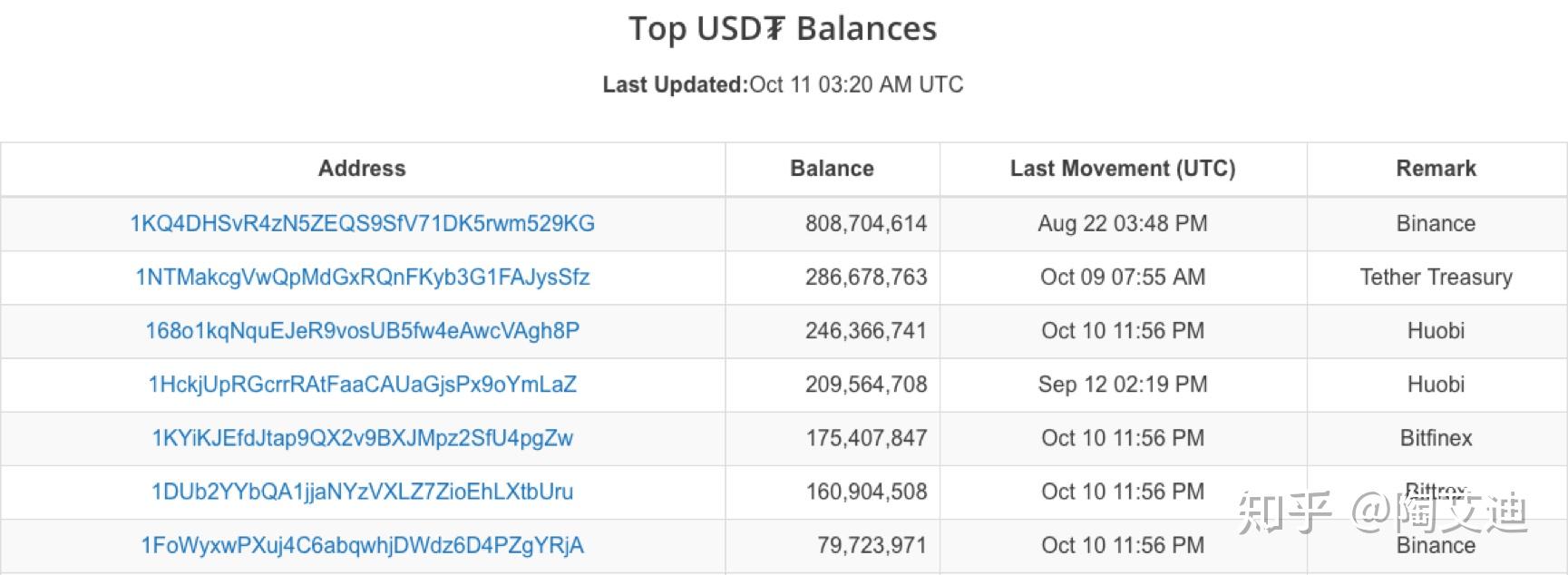Open address 1KYiKJEfdJtap9QX2v9BXJMpz2SfU4pgZw
Image resolution: width=1568 pixels, height=575 pixels.
pyautogui.click(x=362, y=438)
